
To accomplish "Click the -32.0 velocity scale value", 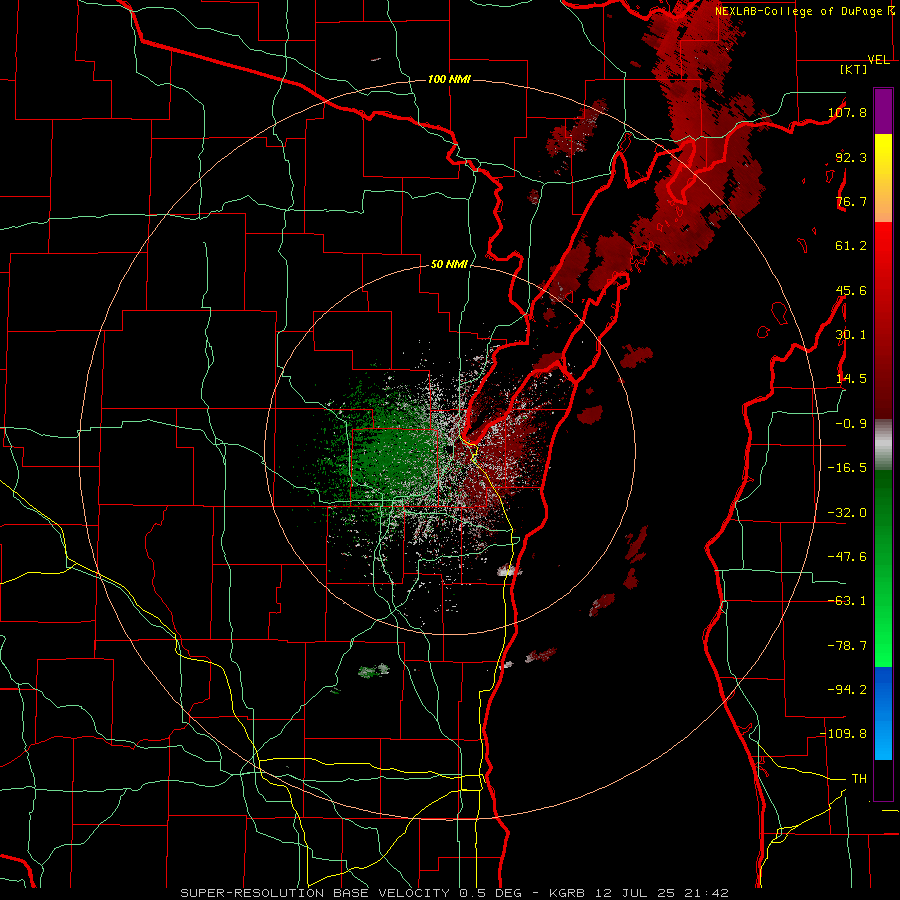I will (847, 513).
